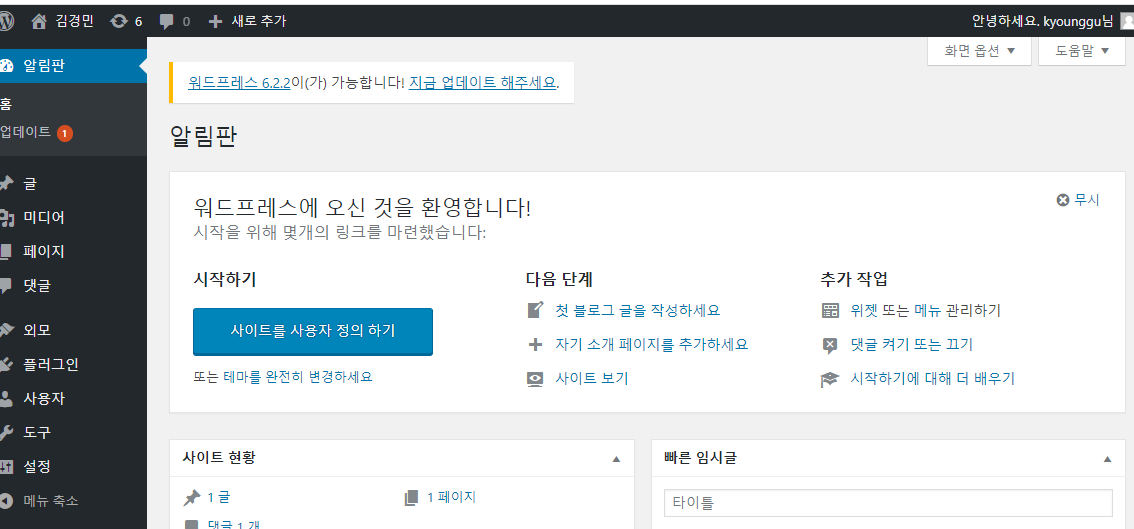Viewport: 1134px width, 529px height.
Task: Click the edit pencil icon for first blog post
Action: click(535, 310)
